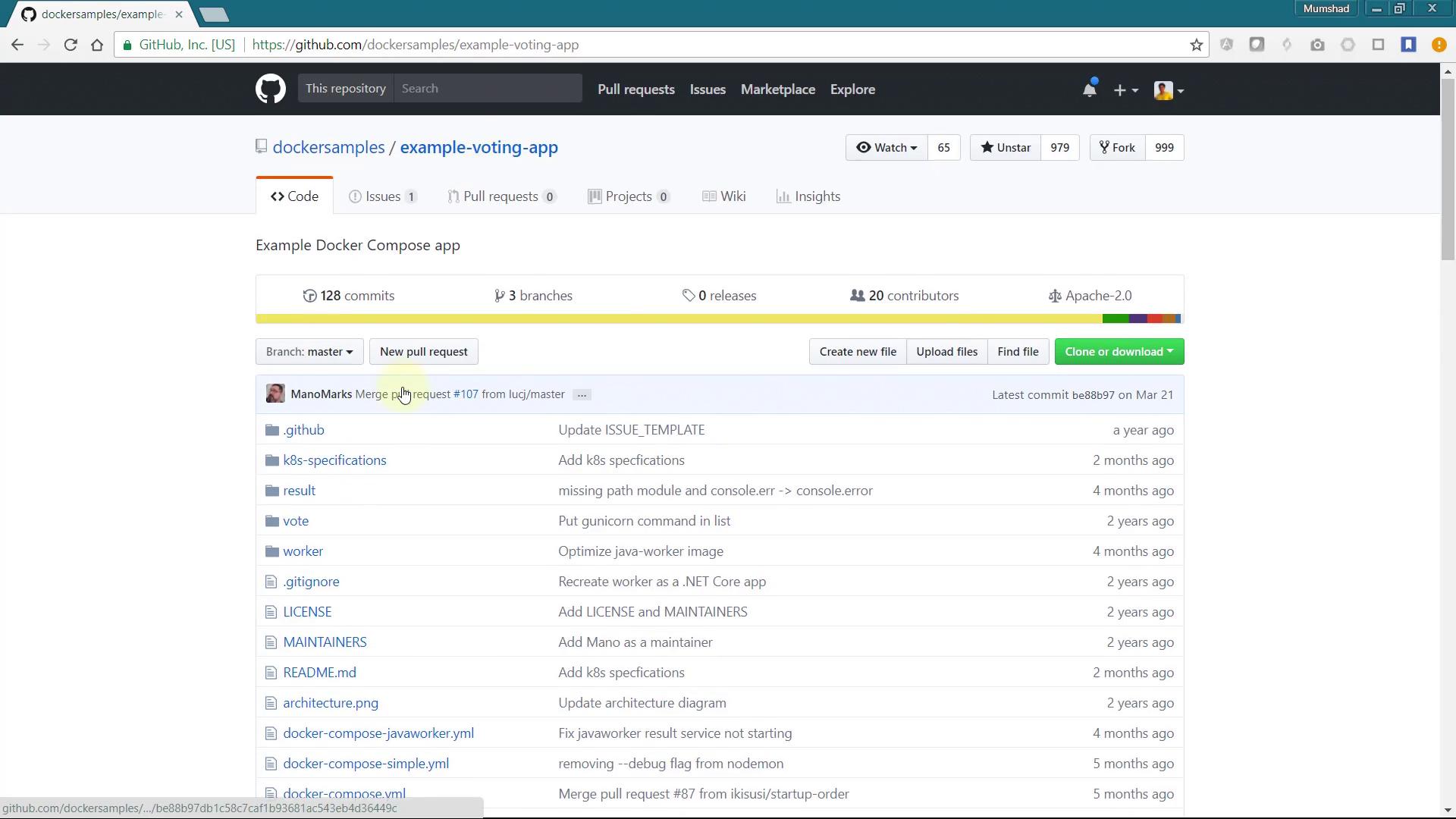Click the language color bar

(719, 318)
